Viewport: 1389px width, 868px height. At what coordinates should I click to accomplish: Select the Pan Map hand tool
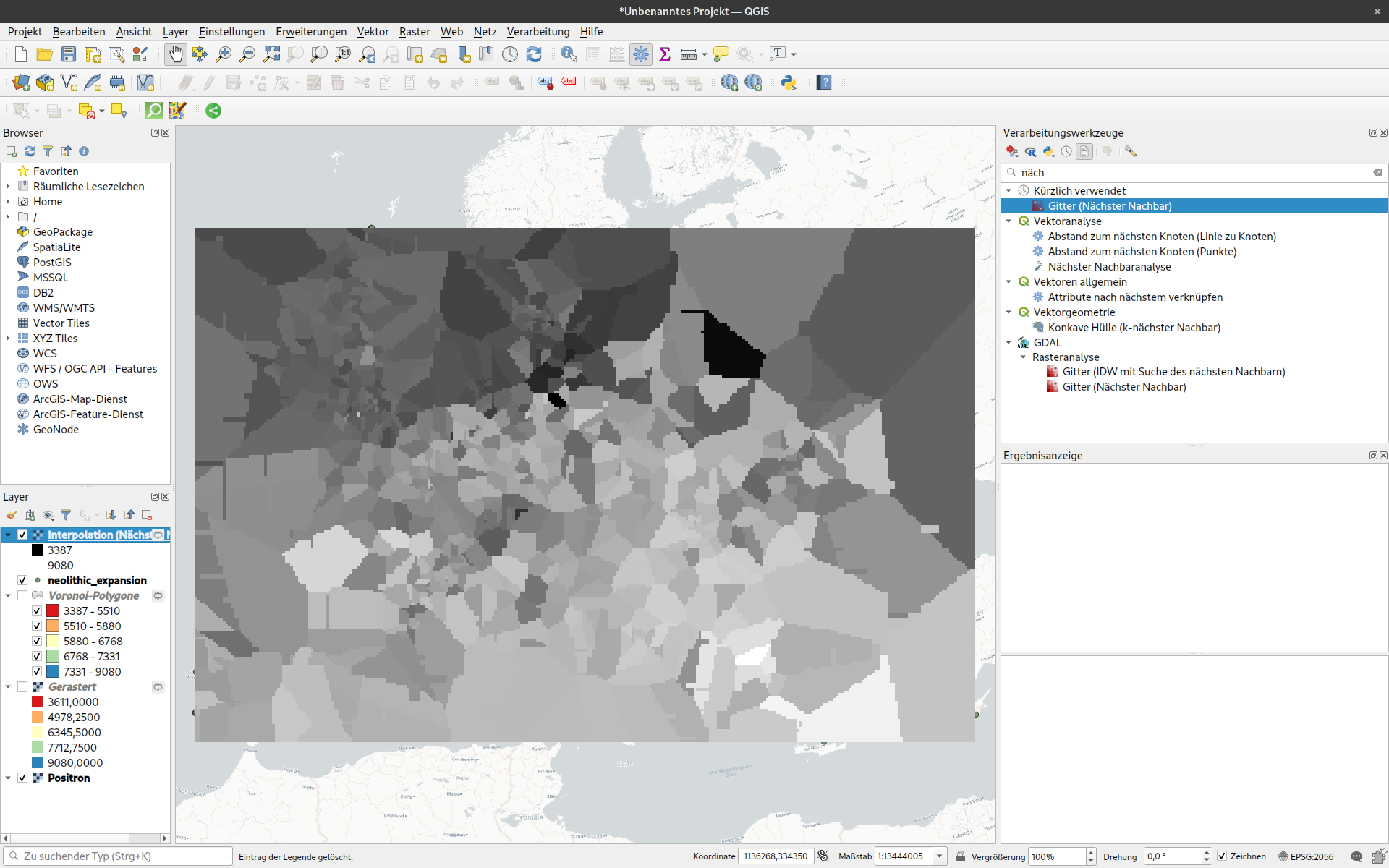pos(176,54)
